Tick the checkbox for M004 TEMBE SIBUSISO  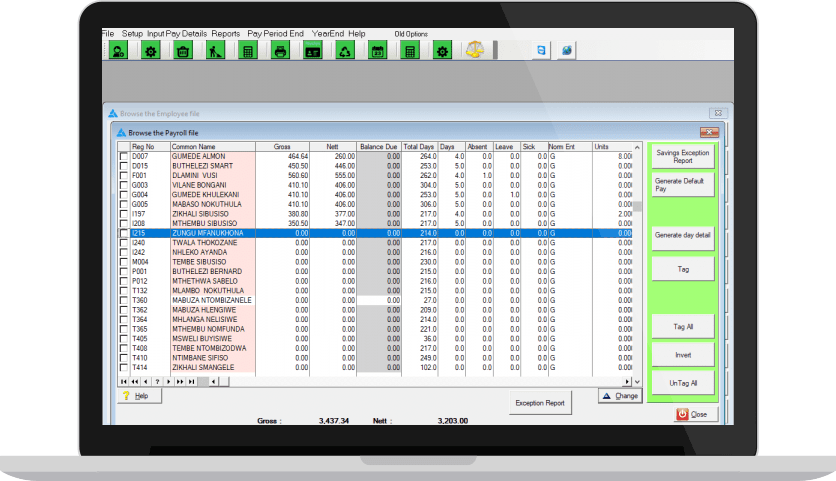tap(124, 262)
